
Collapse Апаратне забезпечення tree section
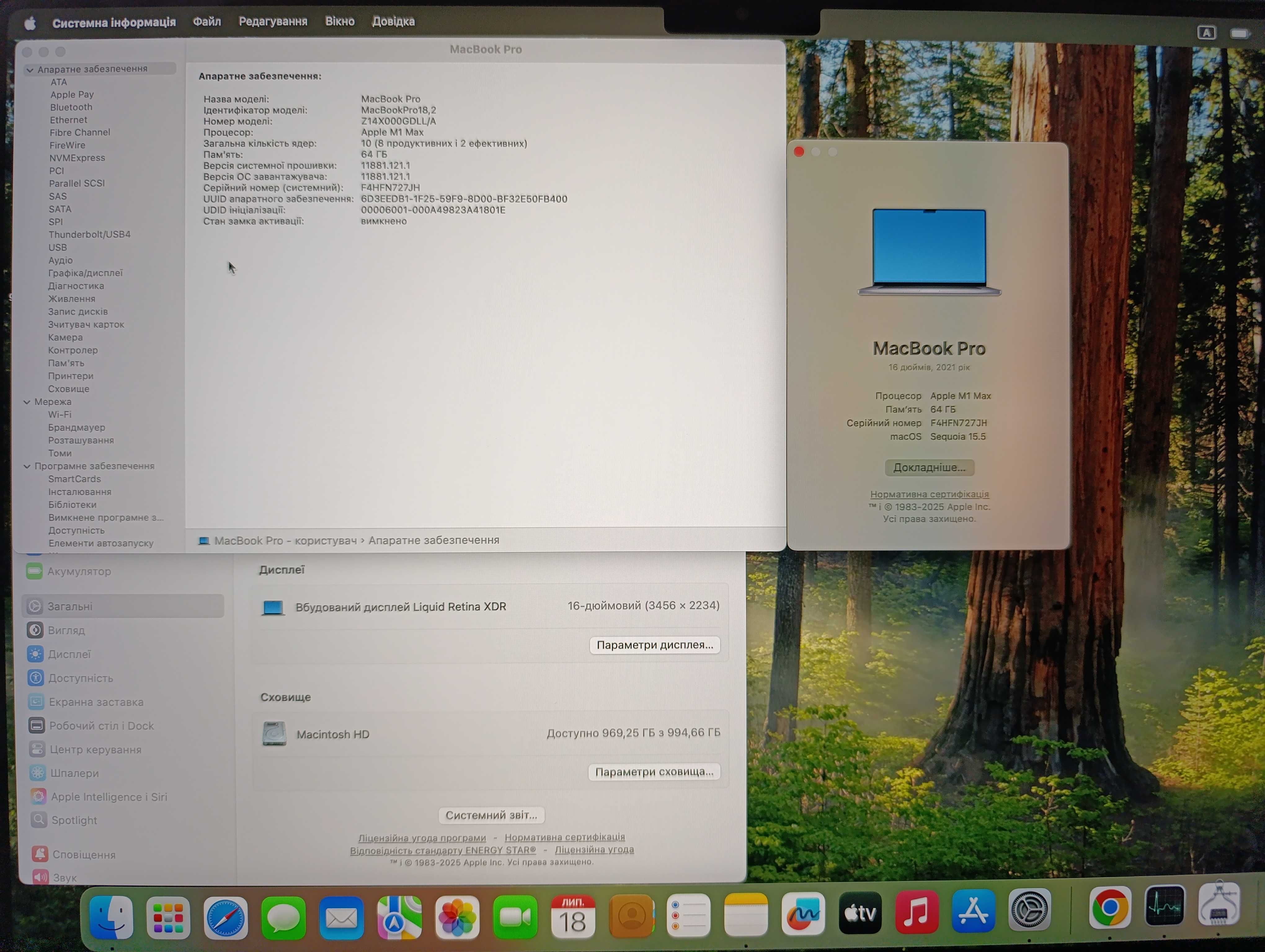coord(30,70)
